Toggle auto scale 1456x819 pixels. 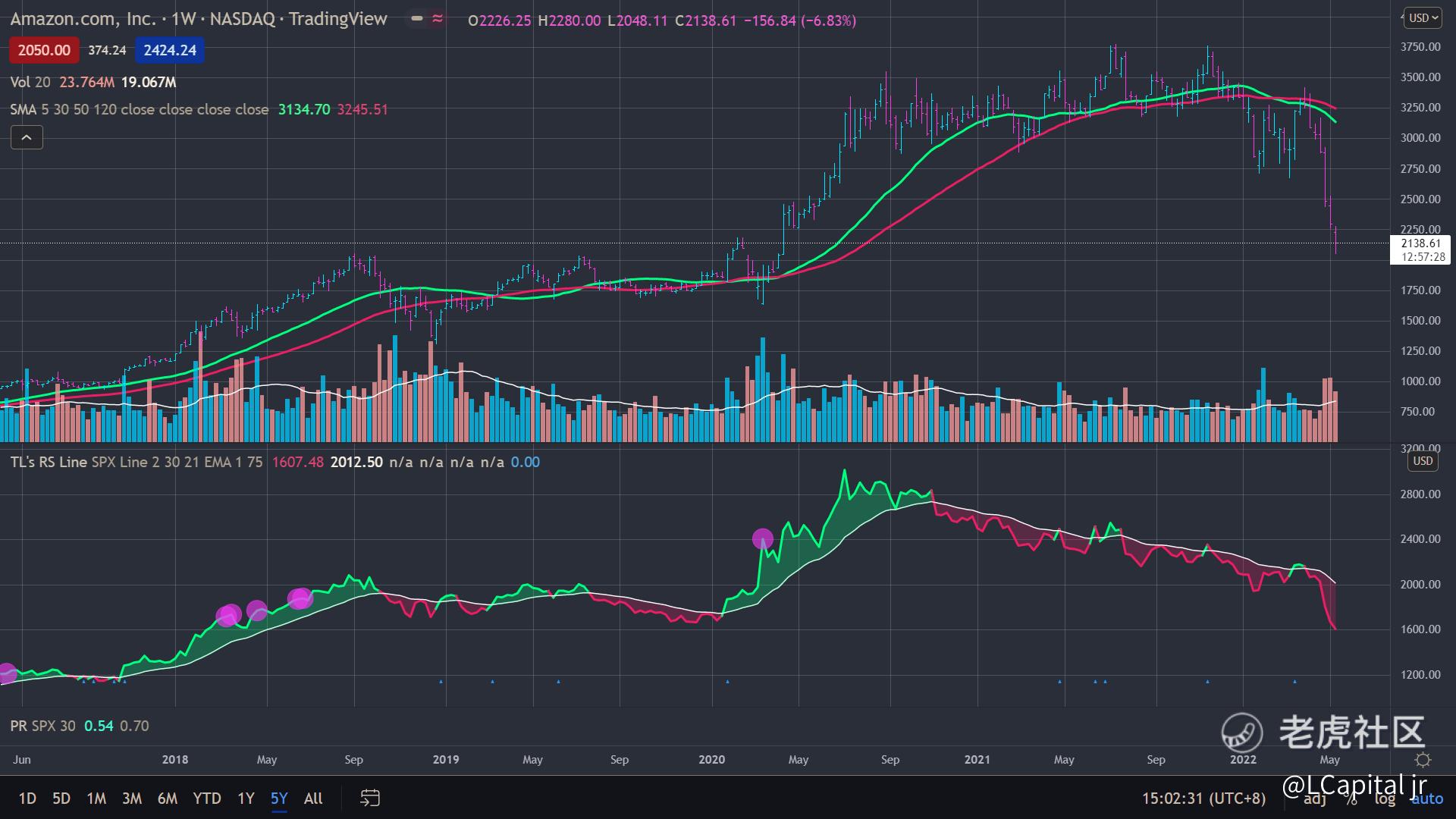tap(1427, 799)
